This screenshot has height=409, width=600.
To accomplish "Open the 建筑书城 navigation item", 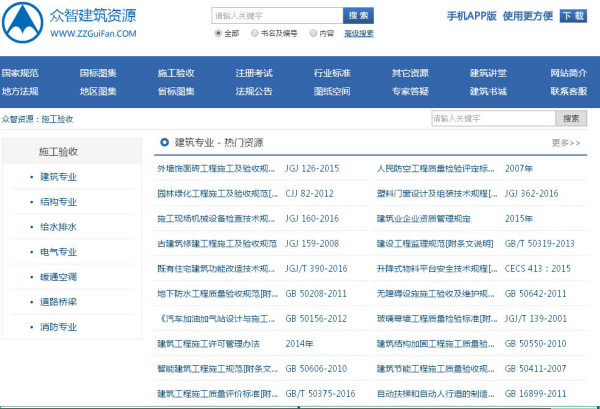I will [x=488, y=91].
